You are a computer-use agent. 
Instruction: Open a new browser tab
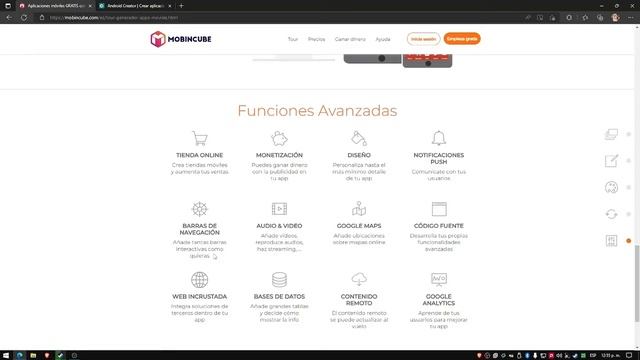coord(181,6)
